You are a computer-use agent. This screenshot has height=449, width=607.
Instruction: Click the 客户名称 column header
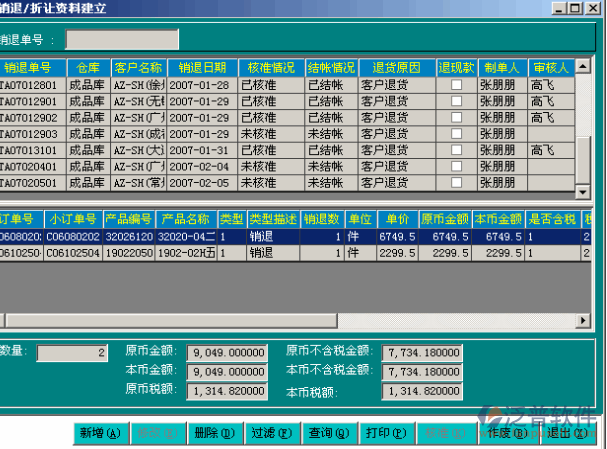pyautogui.click(x=138, y=68)
